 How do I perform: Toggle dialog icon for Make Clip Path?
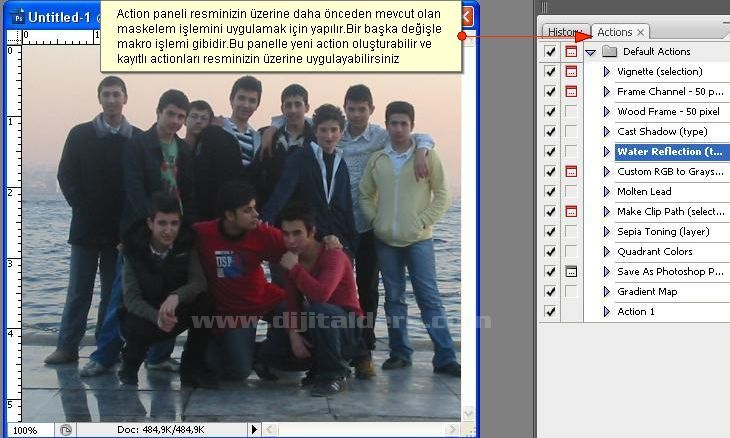tap(571, 212)
